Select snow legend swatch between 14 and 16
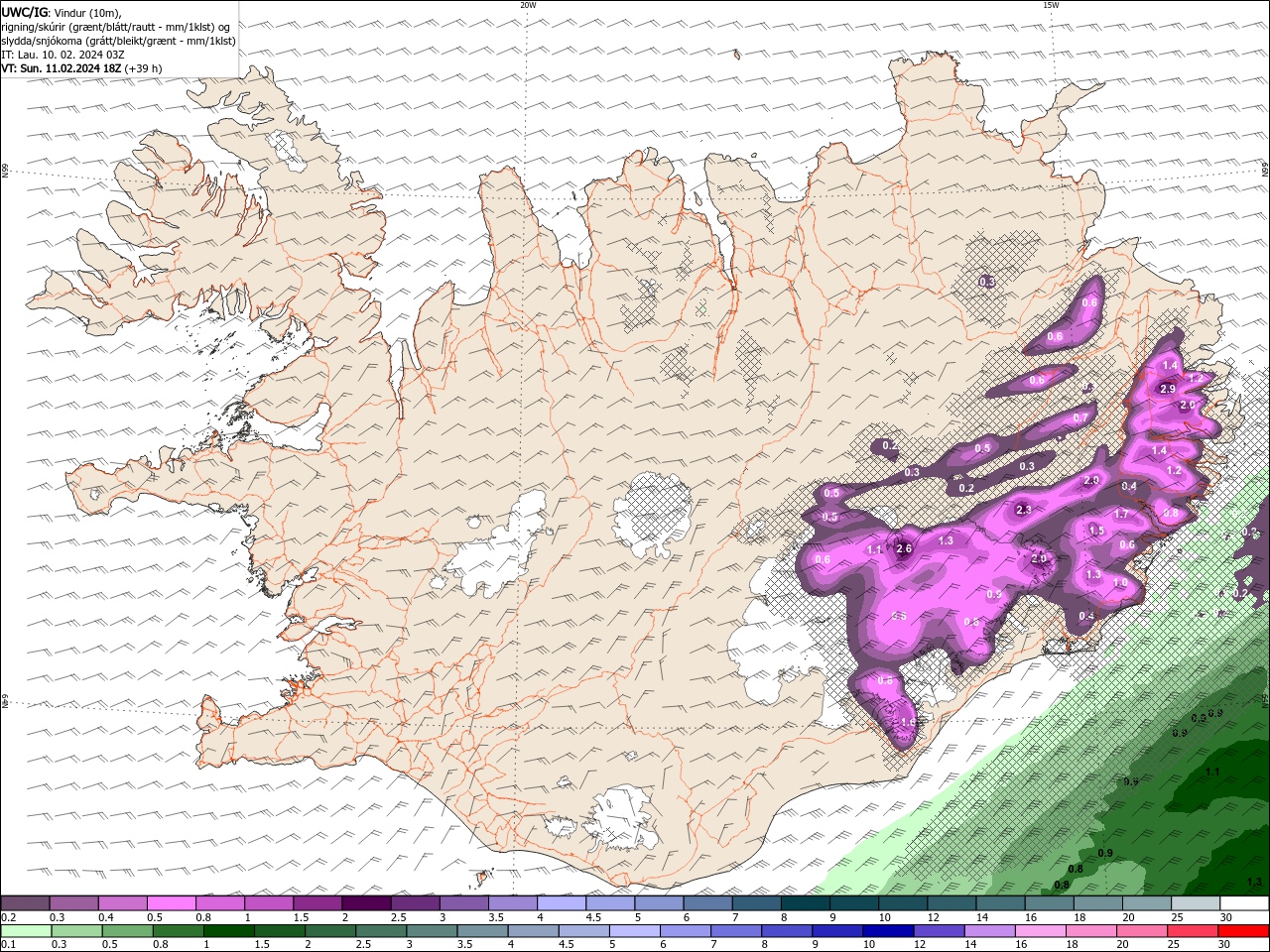Image resolution: width=1270 pixels, height=952 pixels. click(x=1000, y=903)
